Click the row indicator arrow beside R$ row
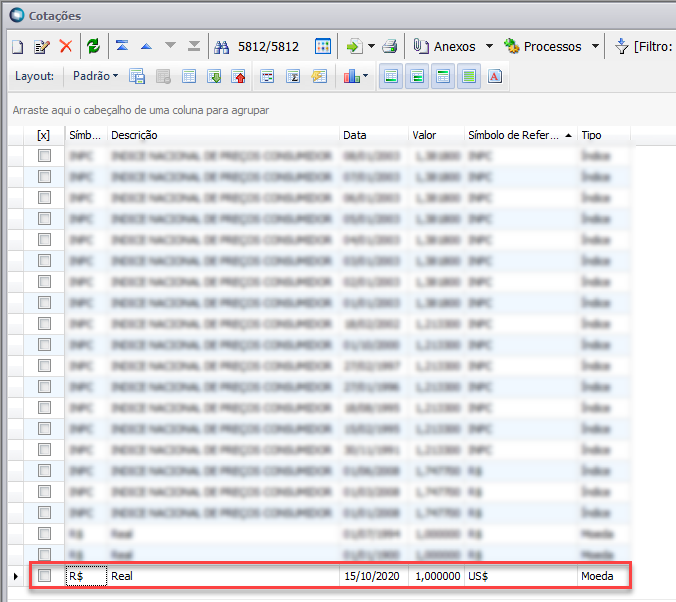The image size is (676, 602). pos(16,576)
